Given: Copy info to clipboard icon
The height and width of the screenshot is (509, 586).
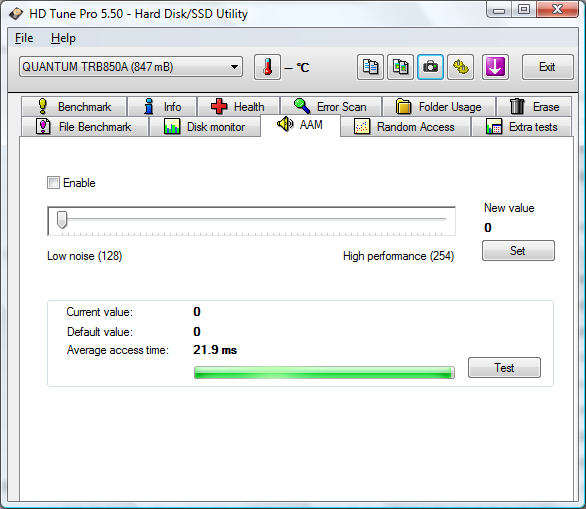Looking at the screenshot, I should [x=370, y=67].
